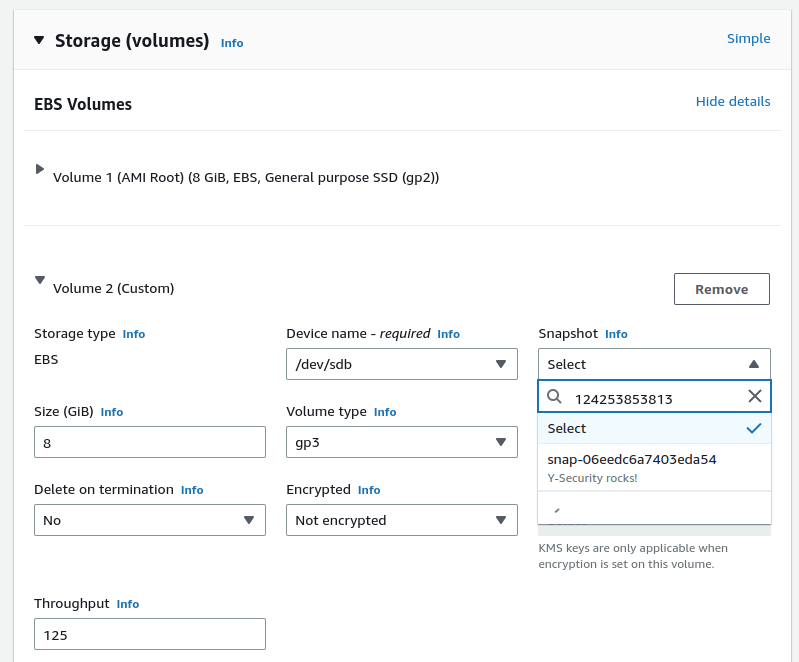
Task: Collapse Volume 2 (Custom) section
Action: click(40, 281)
